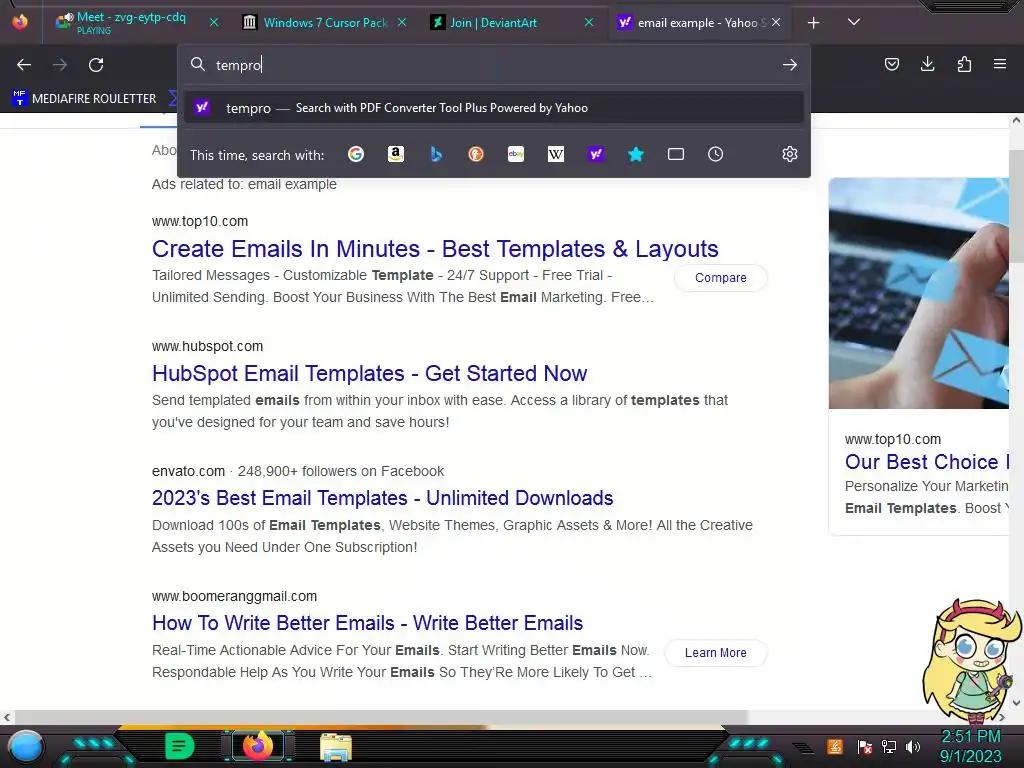Open Create Emails In Minutes link

pos(435,249)
